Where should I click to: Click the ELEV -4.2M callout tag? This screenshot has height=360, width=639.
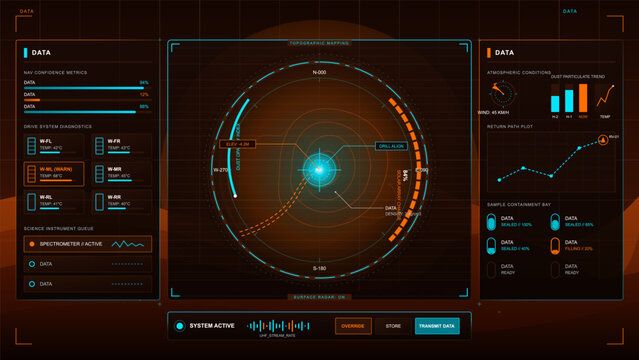pos(238,144)
